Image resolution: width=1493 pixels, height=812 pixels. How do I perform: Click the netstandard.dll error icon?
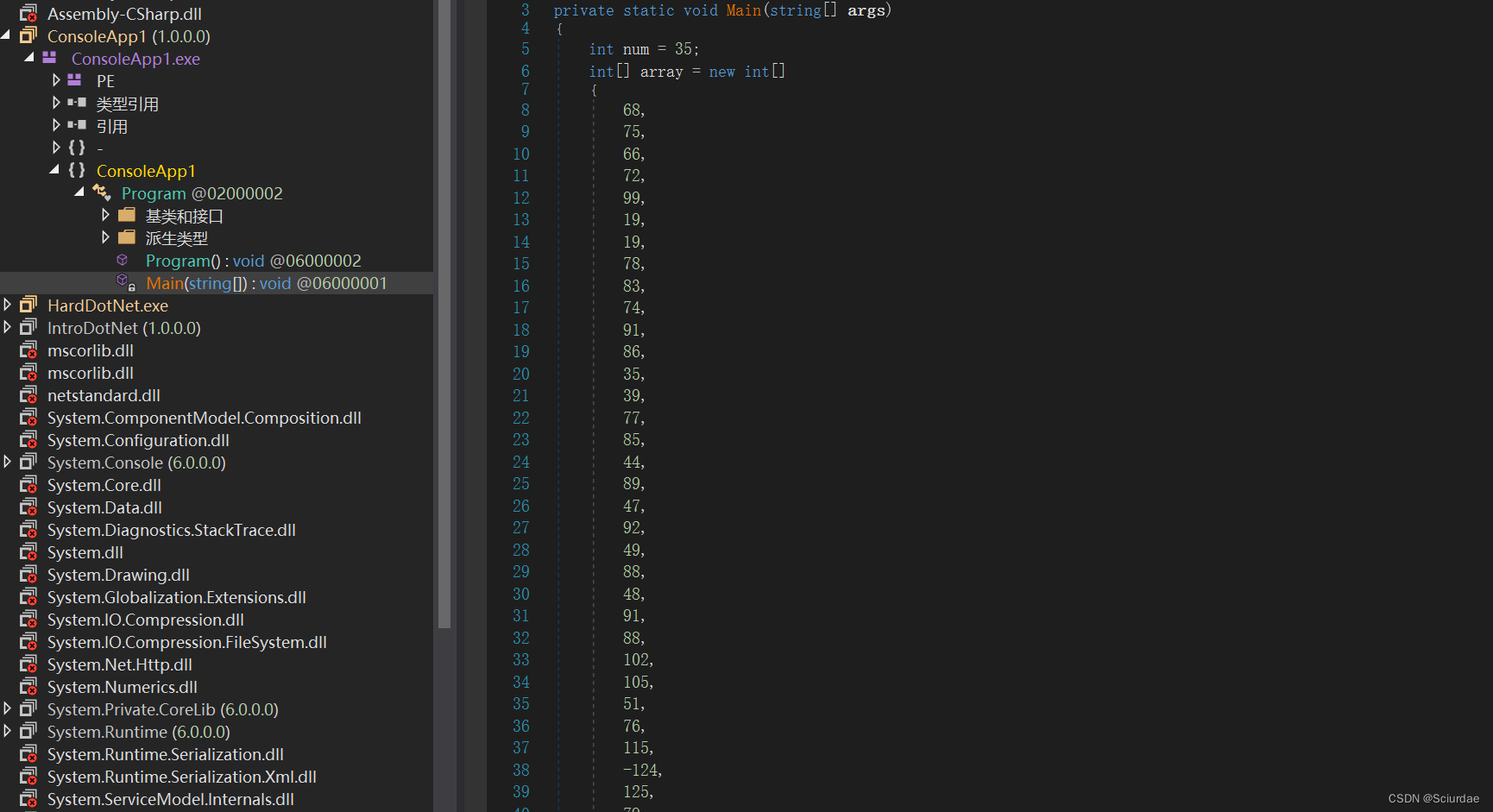pyautogui.click(x=28, y=394)
